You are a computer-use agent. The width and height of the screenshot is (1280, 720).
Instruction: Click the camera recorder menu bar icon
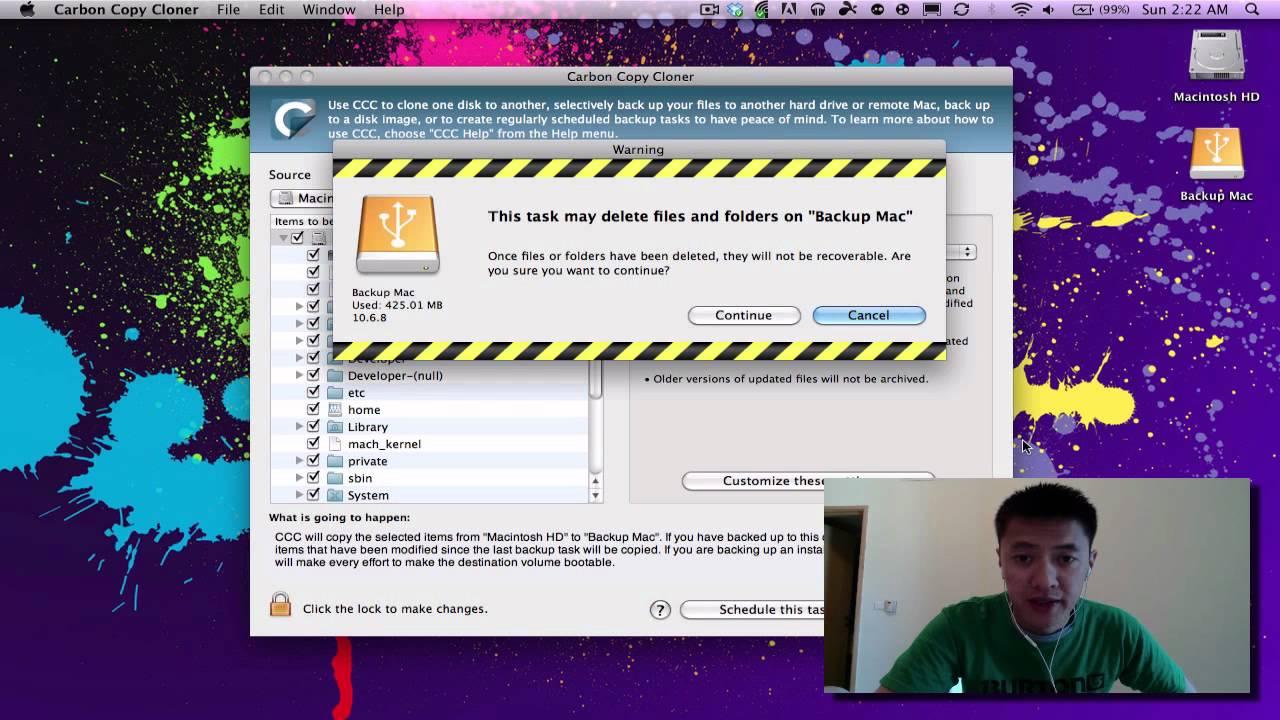710,10
